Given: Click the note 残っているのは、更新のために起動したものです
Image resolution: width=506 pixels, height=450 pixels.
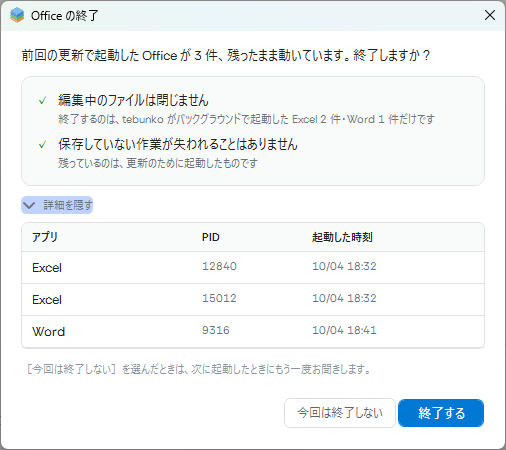Looking at the screenshot, I should [158, 163].
